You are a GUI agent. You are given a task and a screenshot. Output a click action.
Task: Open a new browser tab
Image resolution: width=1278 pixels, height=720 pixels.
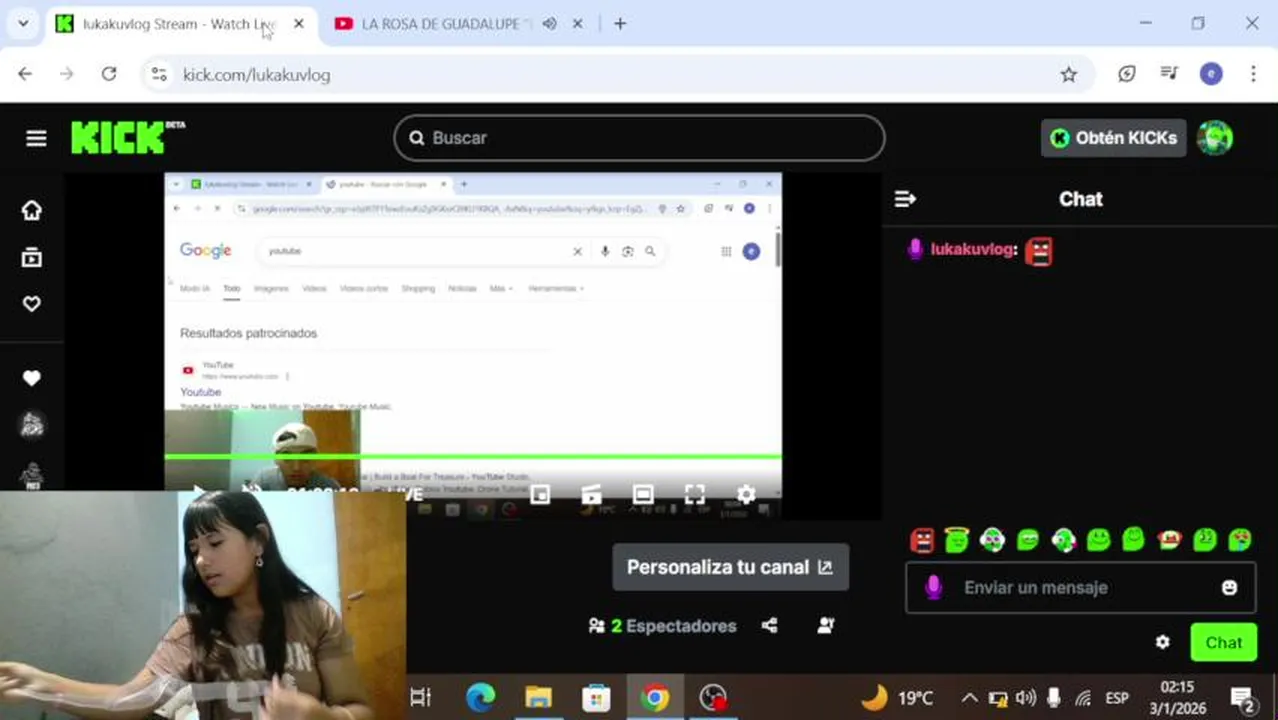coord(620,23)
